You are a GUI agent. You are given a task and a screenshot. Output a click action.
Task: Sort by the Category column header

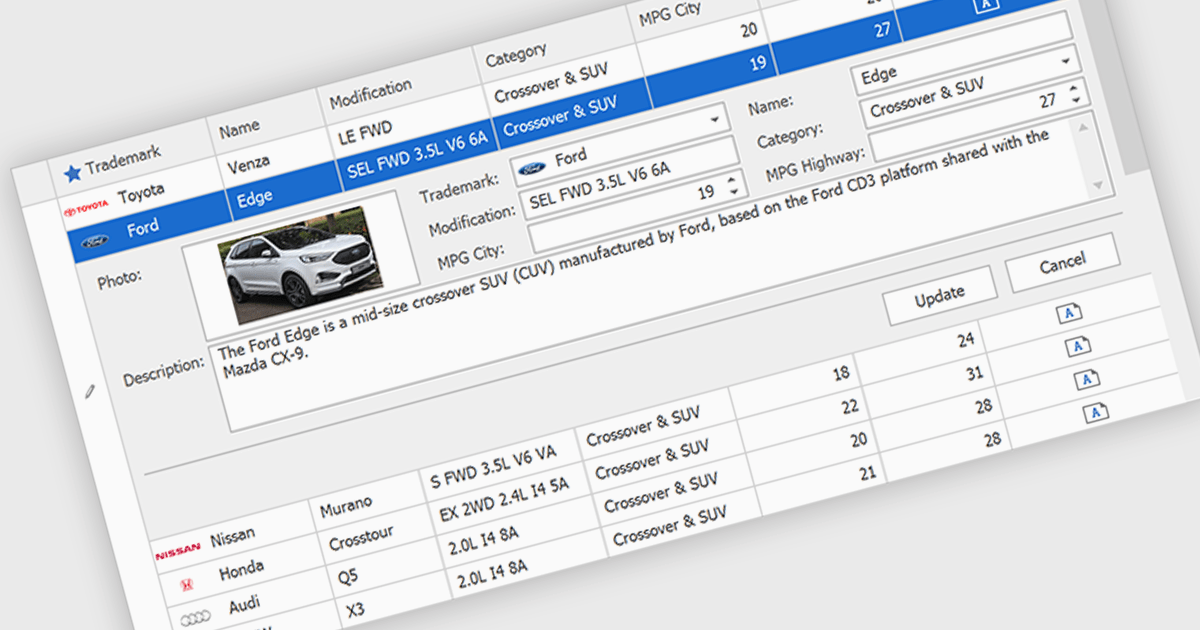tap(516, 54)
